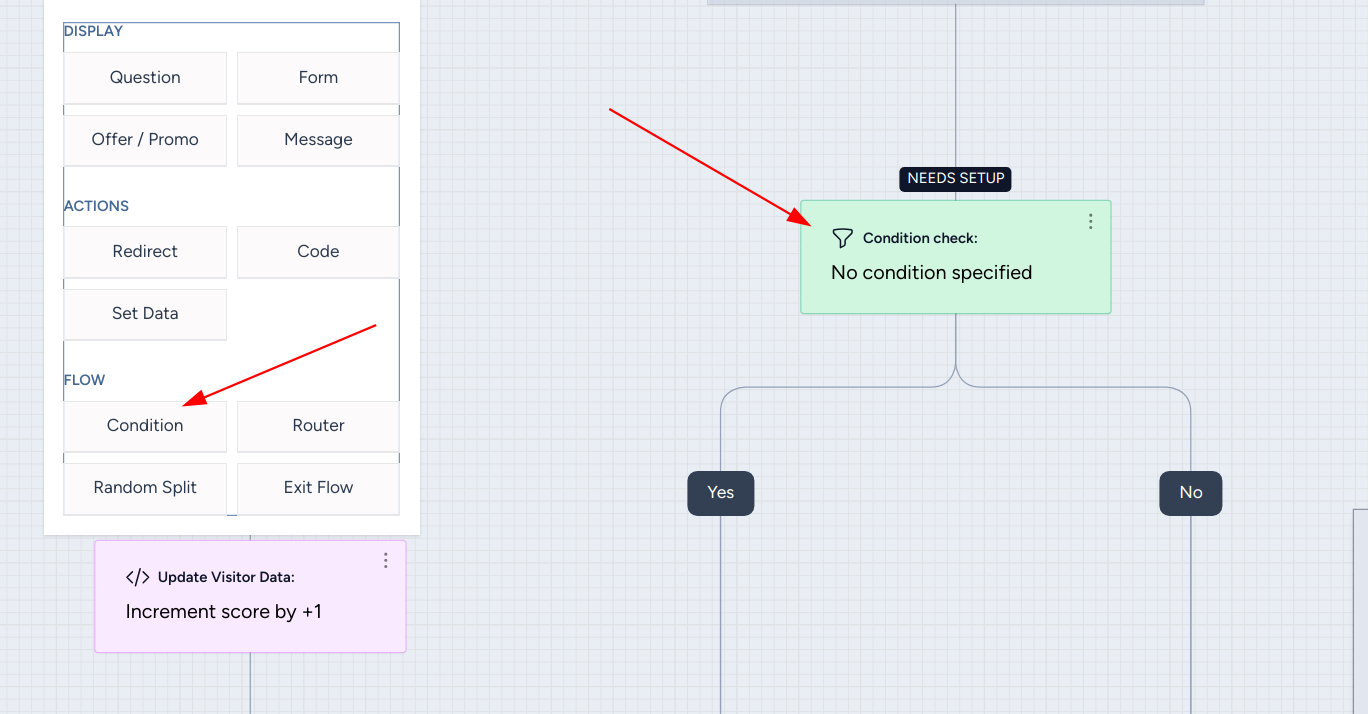The width and height of the screenshot is (1368, 714).
Task: Click the NEEDS SETUP badge
Action: (x=956, y=179)
